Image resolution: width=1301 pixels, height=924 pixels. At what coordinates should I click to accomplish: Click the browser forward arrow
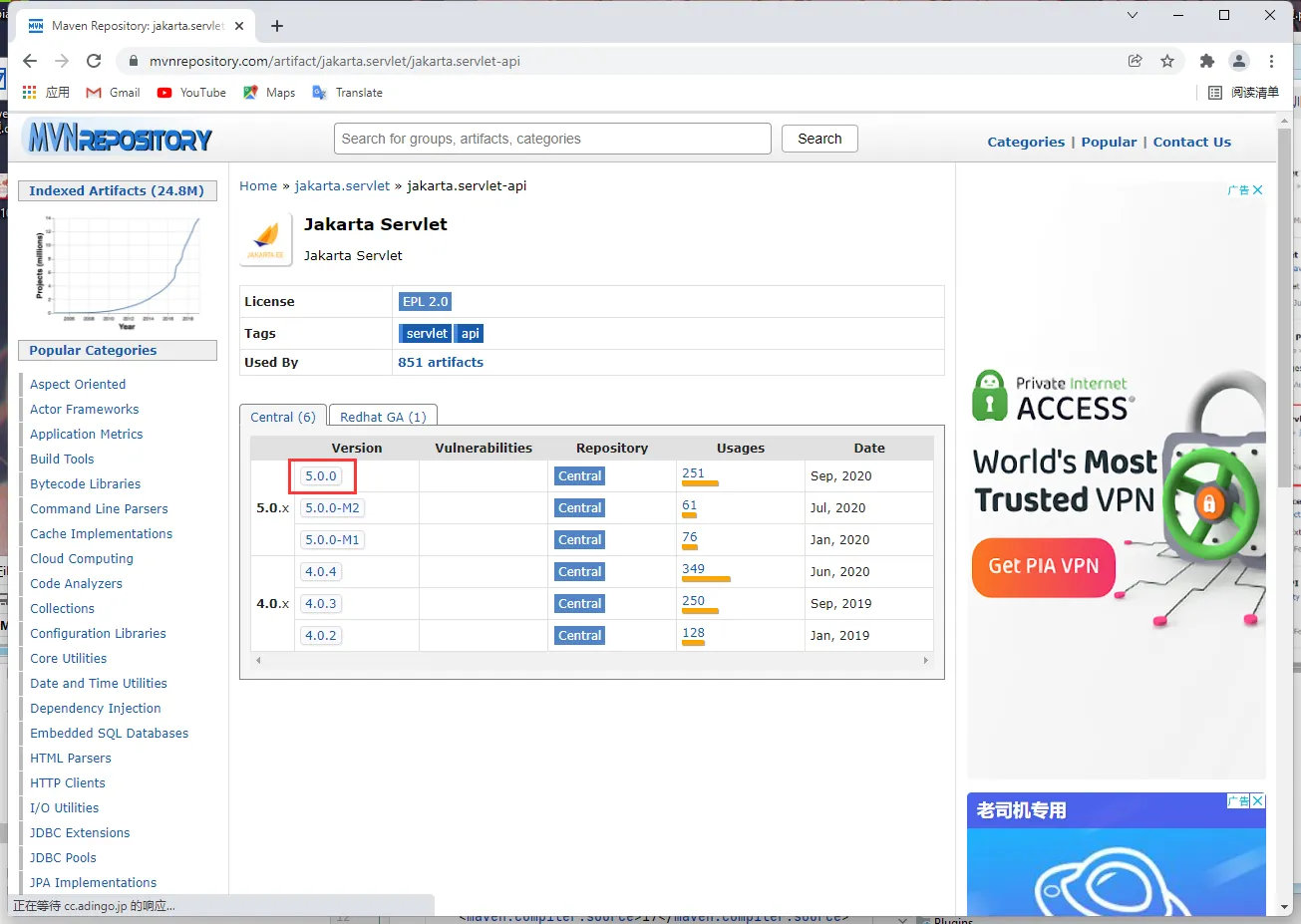62,61
